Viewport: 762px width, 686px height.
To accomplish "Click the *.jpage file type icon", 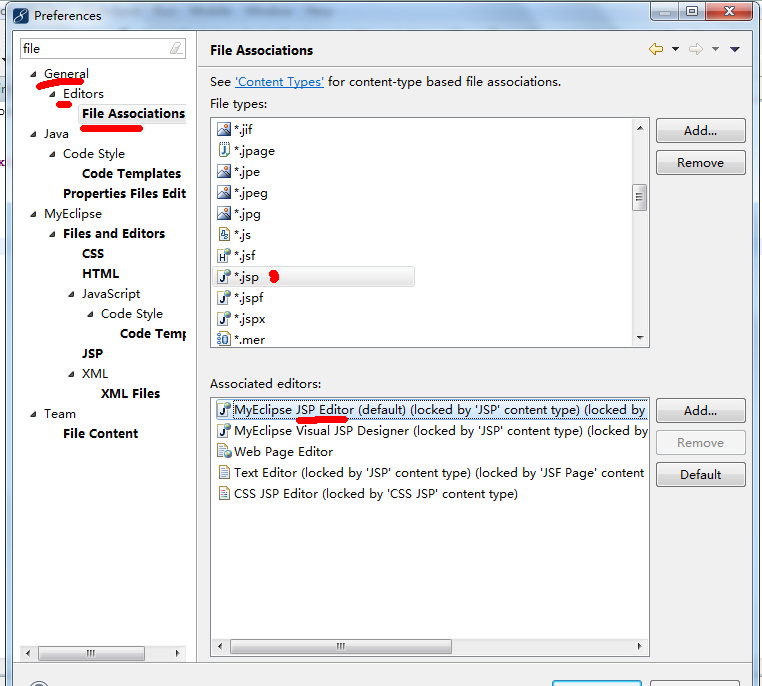I will (x=224, y=151).
